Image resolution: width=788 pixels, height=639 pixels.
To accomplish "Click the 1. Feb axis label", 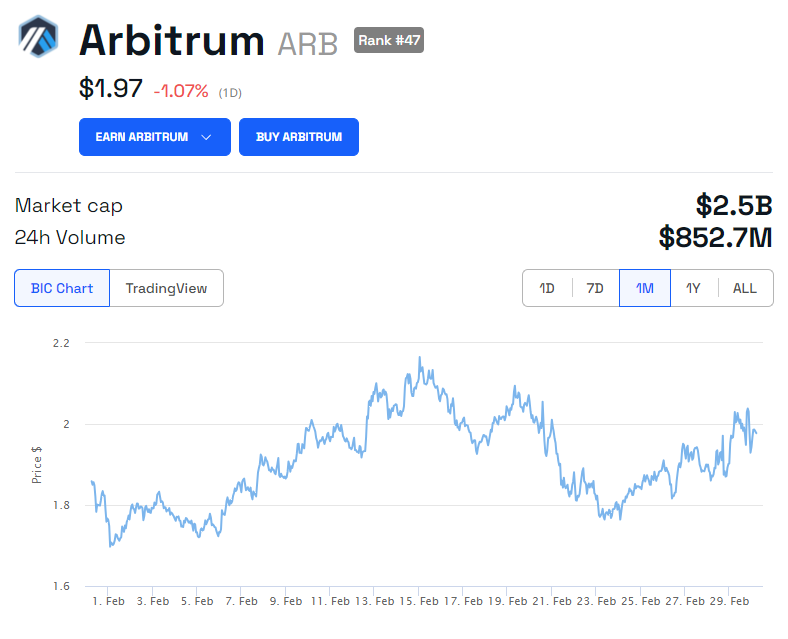I will (x=109, y=601).
